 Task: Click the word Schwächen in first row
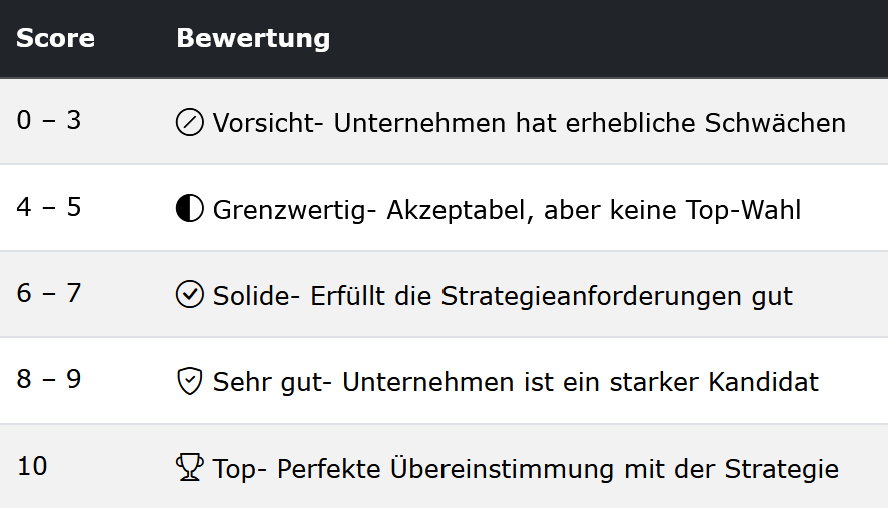pyautogui.click(x=775, y=123)
